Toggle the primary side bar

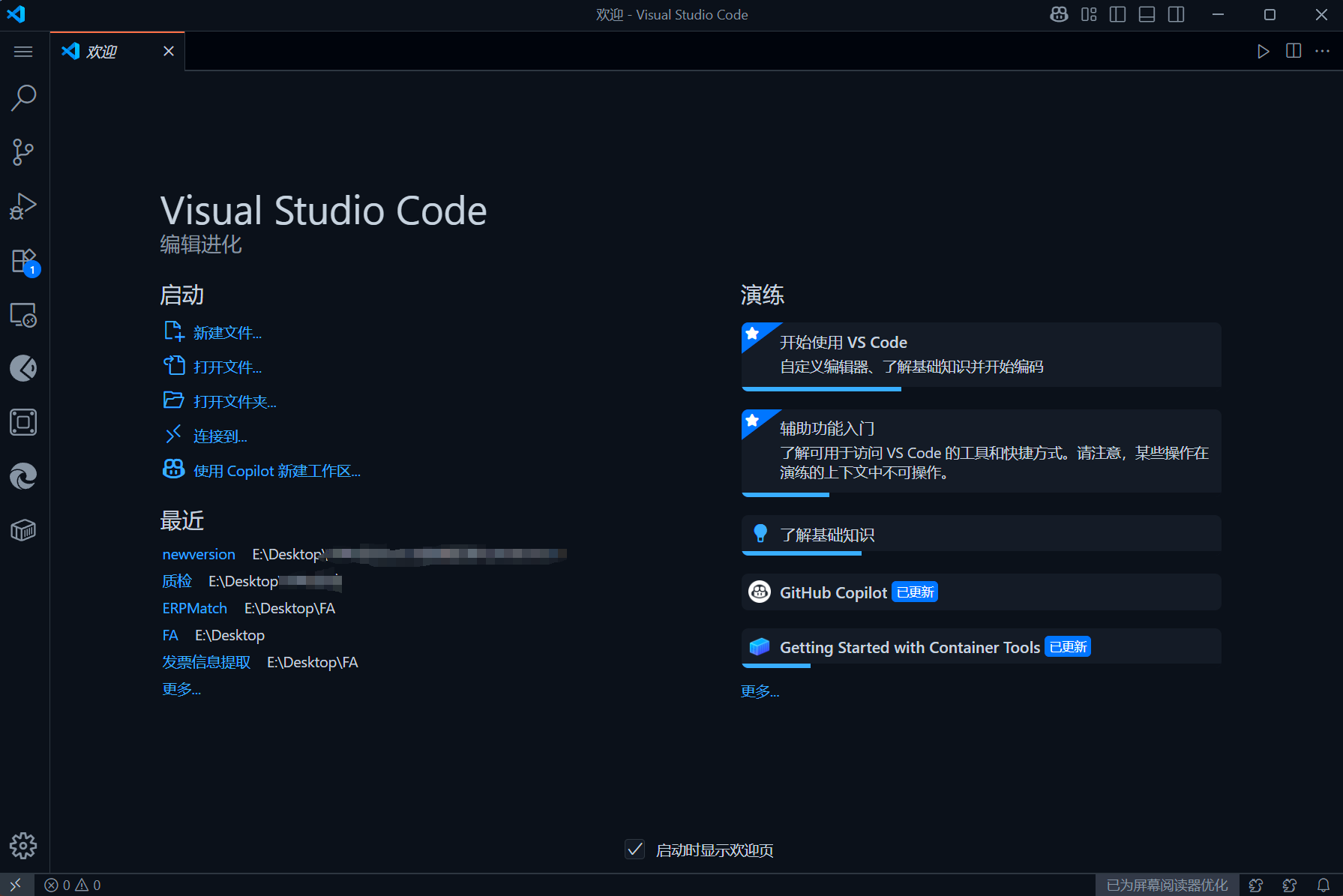pyautogui.click(x=1118, y=14)
